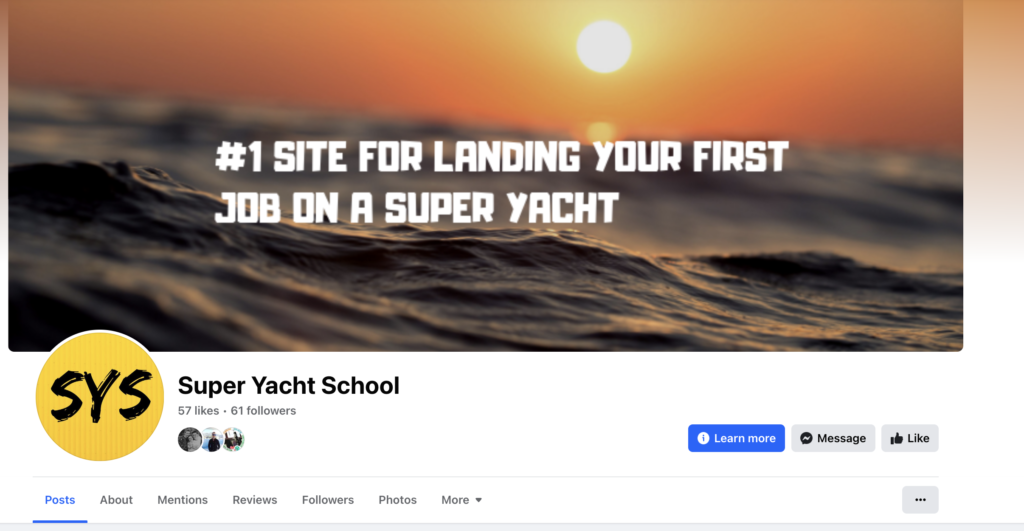Click the SYS yellow profile picture

coord(99,396)
